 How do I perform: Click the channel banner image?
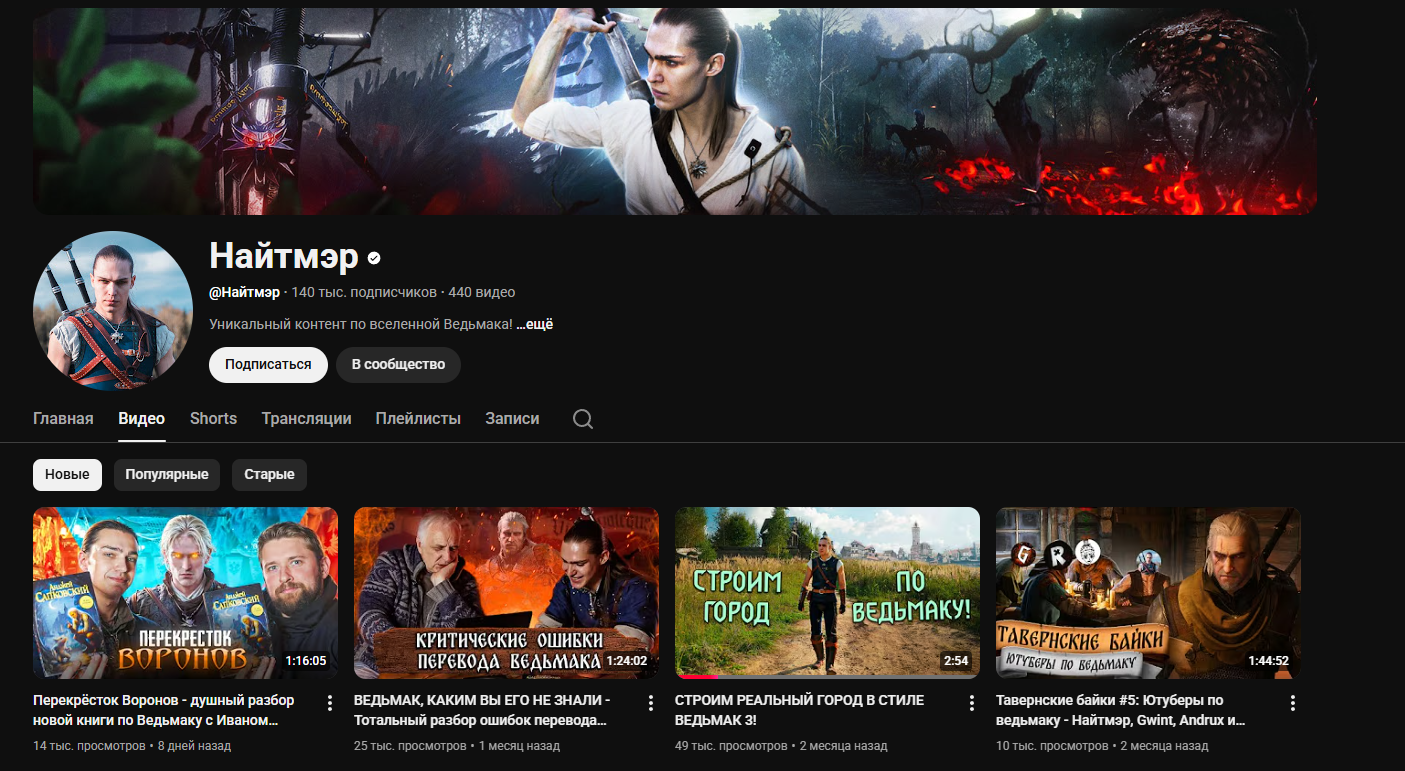pyautogui.click(x=675, y=111)
